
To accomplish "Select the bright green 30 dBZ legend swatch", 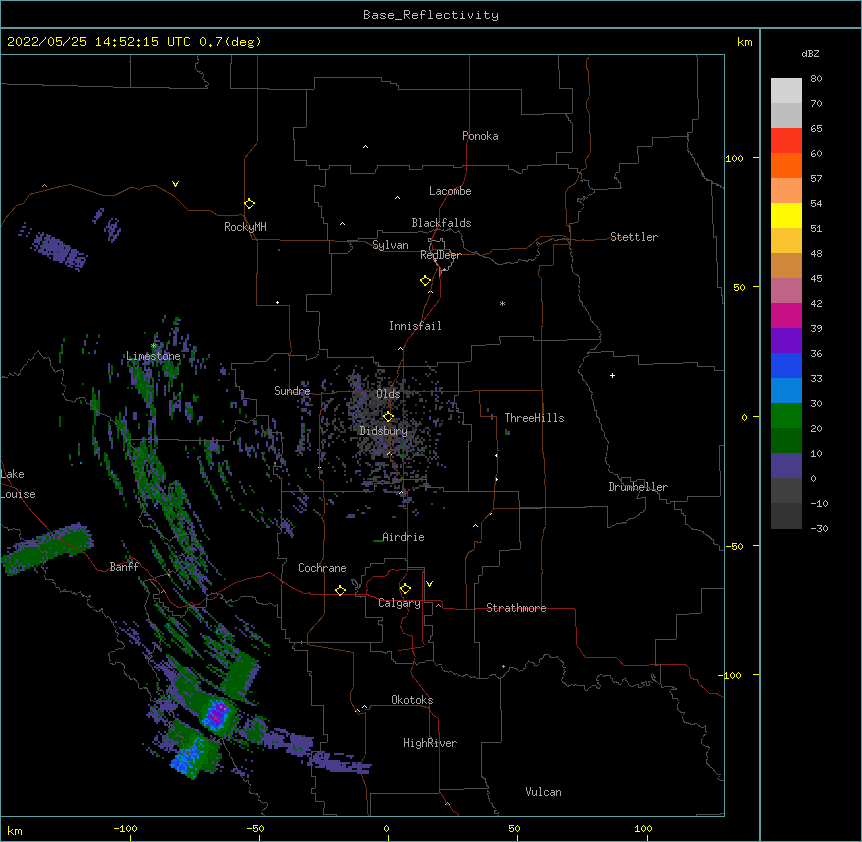I will coord(786,416).
